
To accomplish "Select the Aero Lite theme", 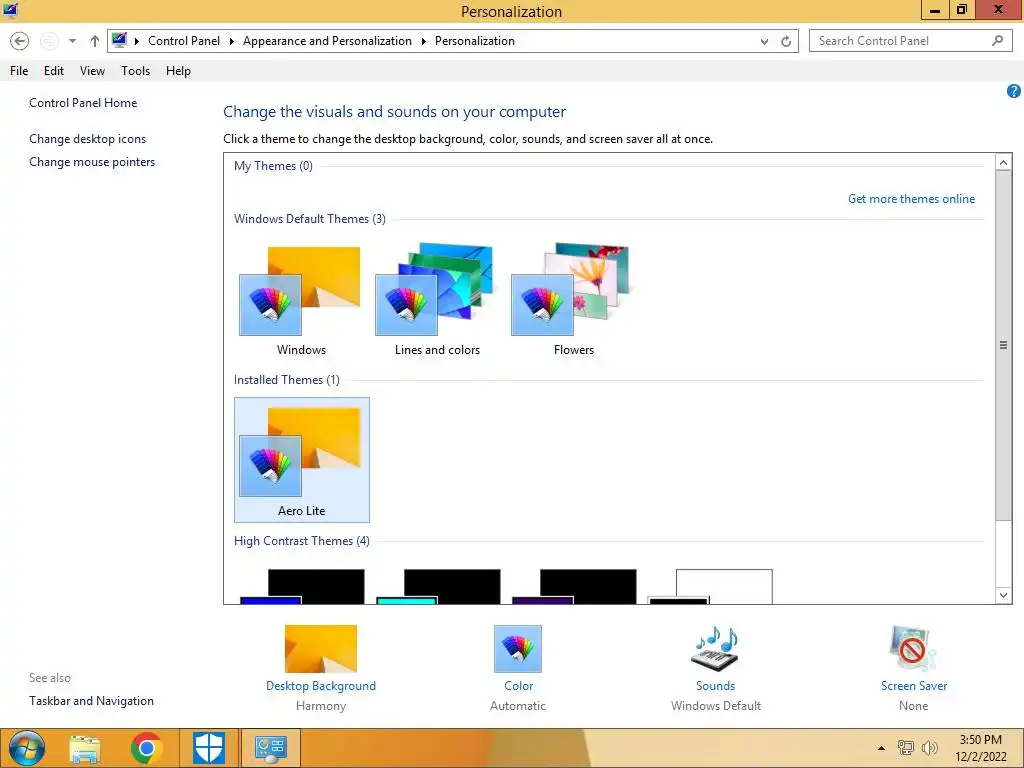I will click(x=302, y=460).
